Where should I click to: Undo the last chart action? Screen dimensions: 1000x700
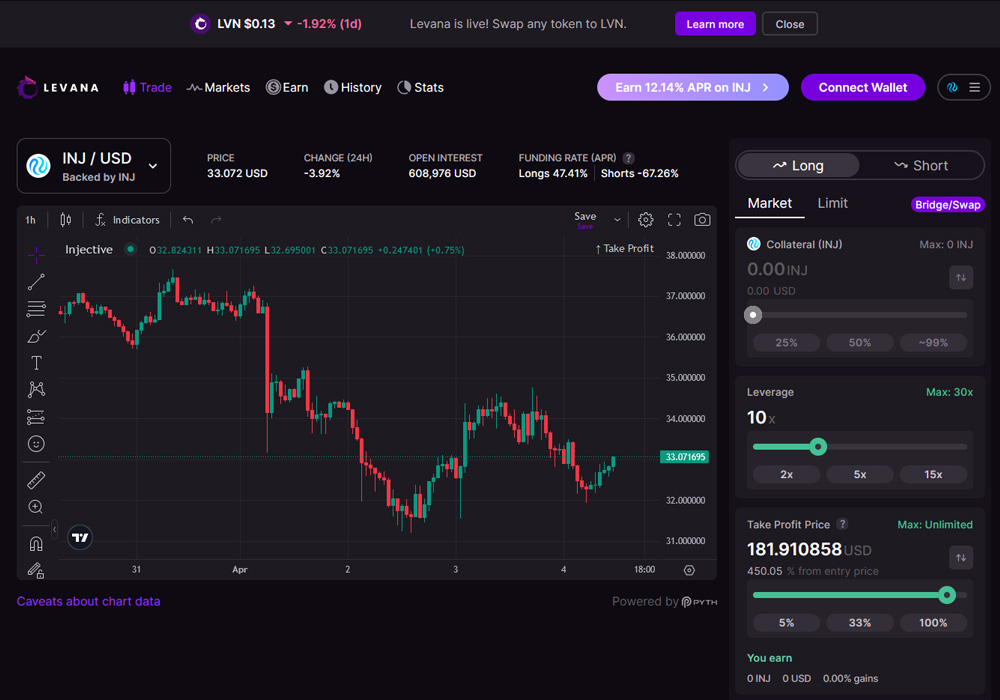188,220
